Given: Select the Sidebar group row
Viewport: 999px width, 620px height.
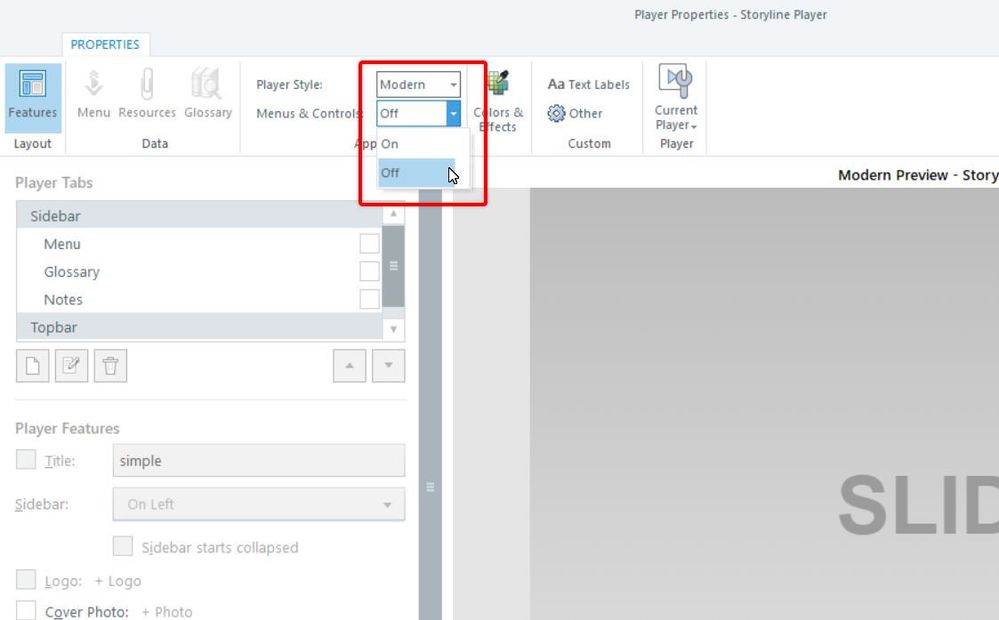Looking at the screenshot, I should click(x=199, y=215).
